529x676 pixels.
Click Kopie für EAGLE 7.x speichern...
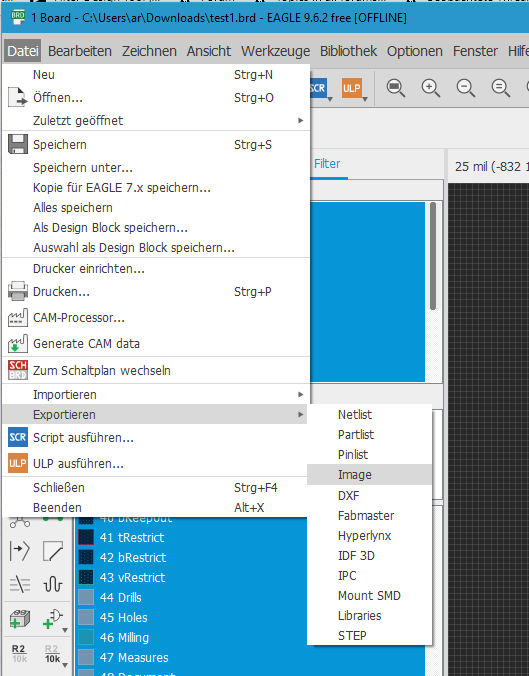156,188
